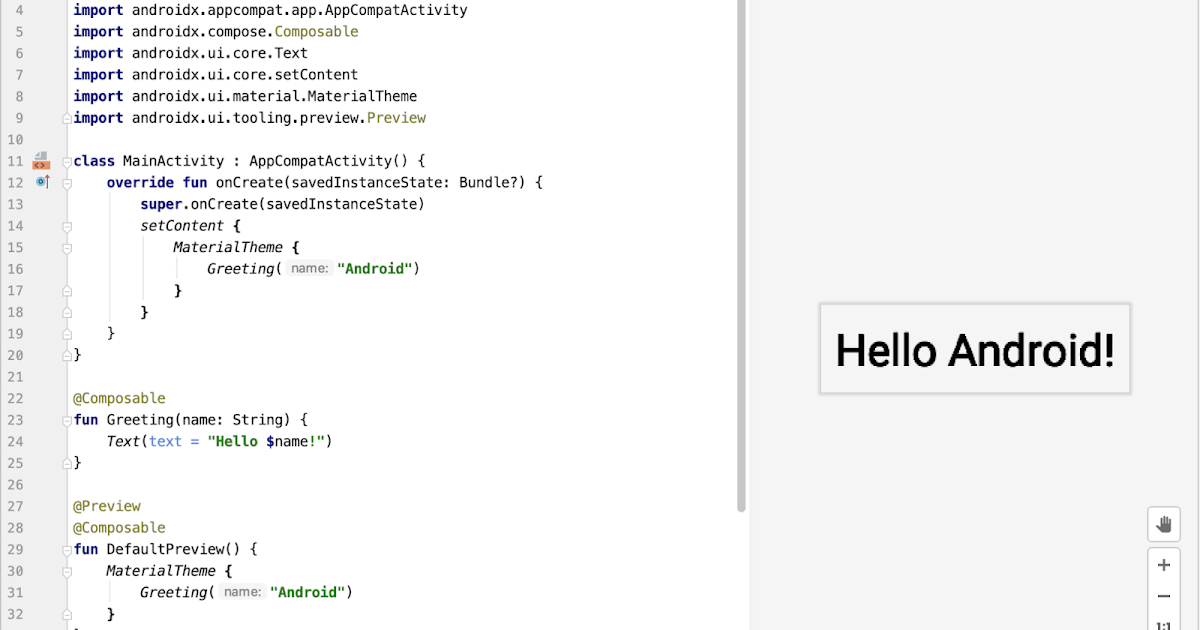Screen dimensions: 1200x630
Task: Collapse the onCreate function fold marker
Action: tap(67, 183)
